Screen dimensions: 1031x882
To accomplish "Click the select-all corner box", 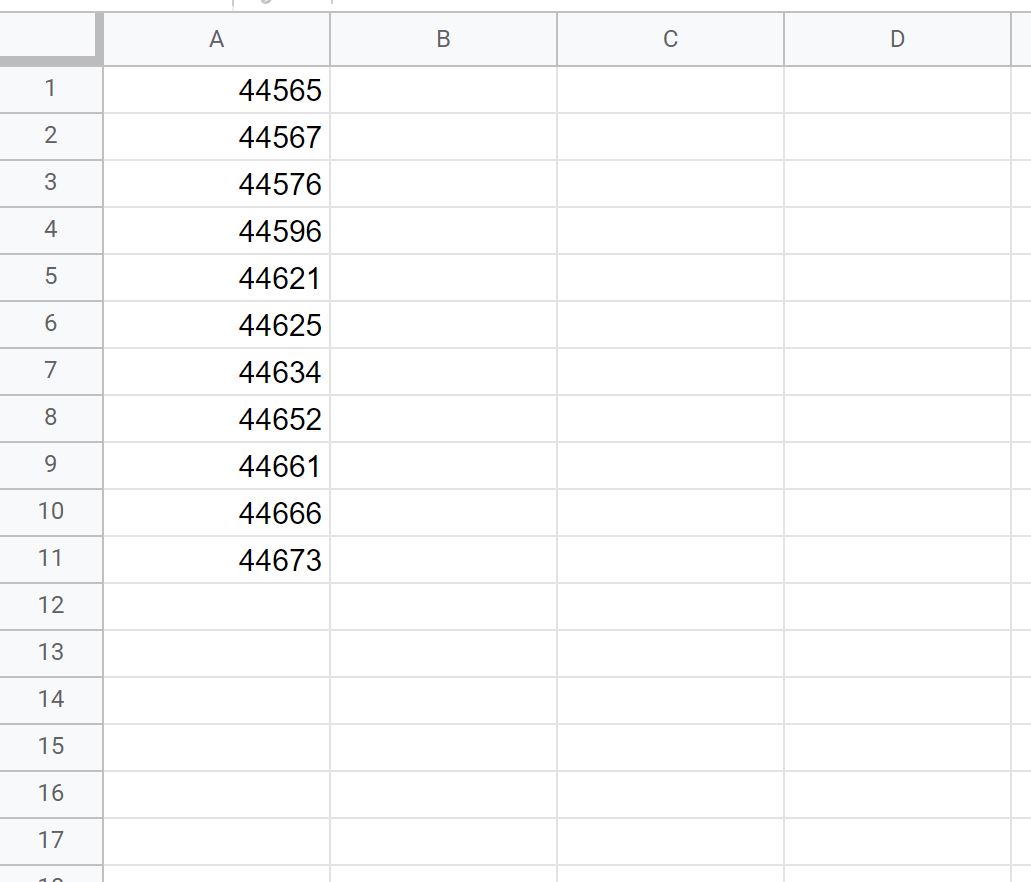I will (50, 39).
